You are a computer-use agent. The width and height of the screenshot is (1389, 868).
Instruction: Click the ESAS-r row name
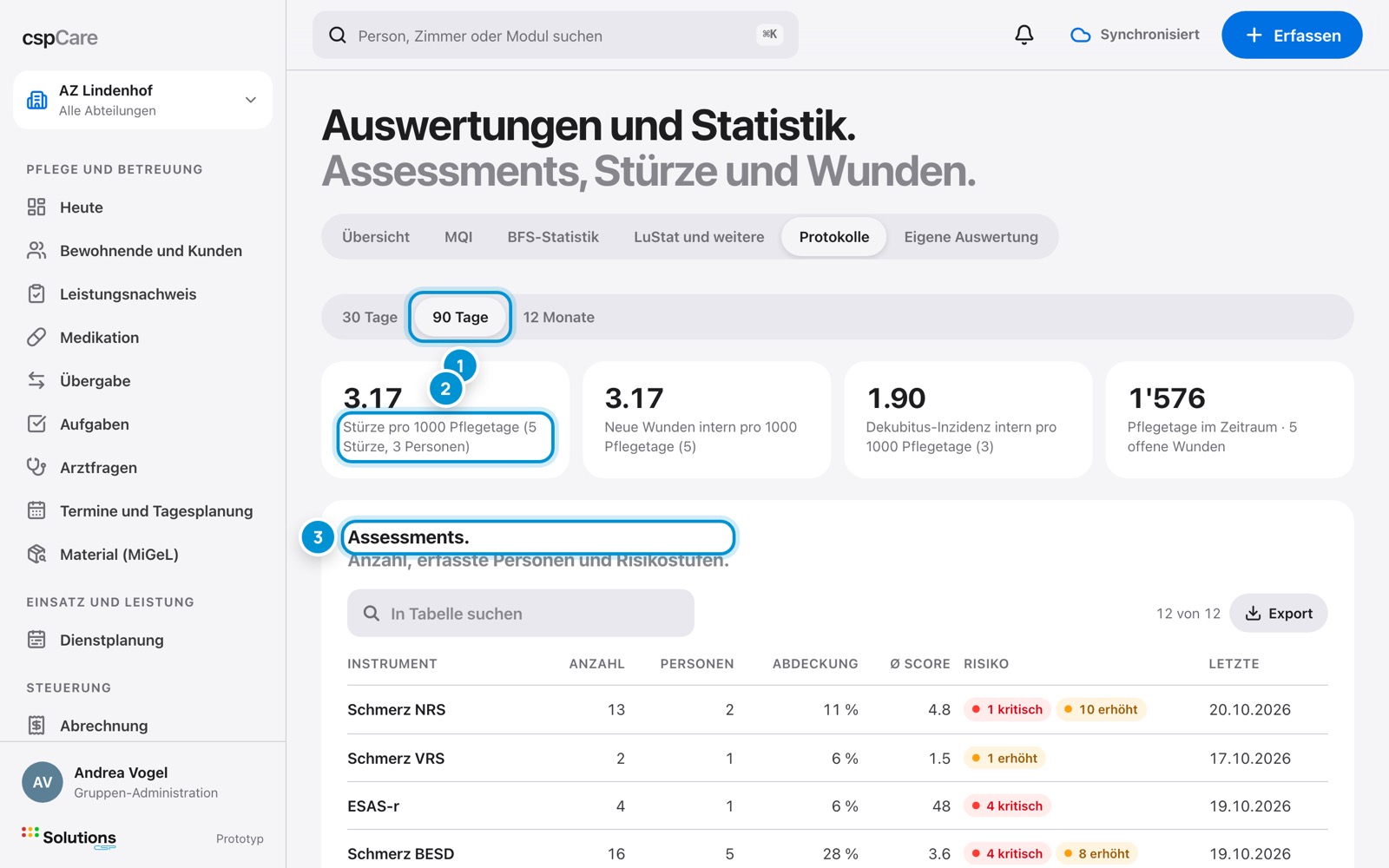point(373,806)
